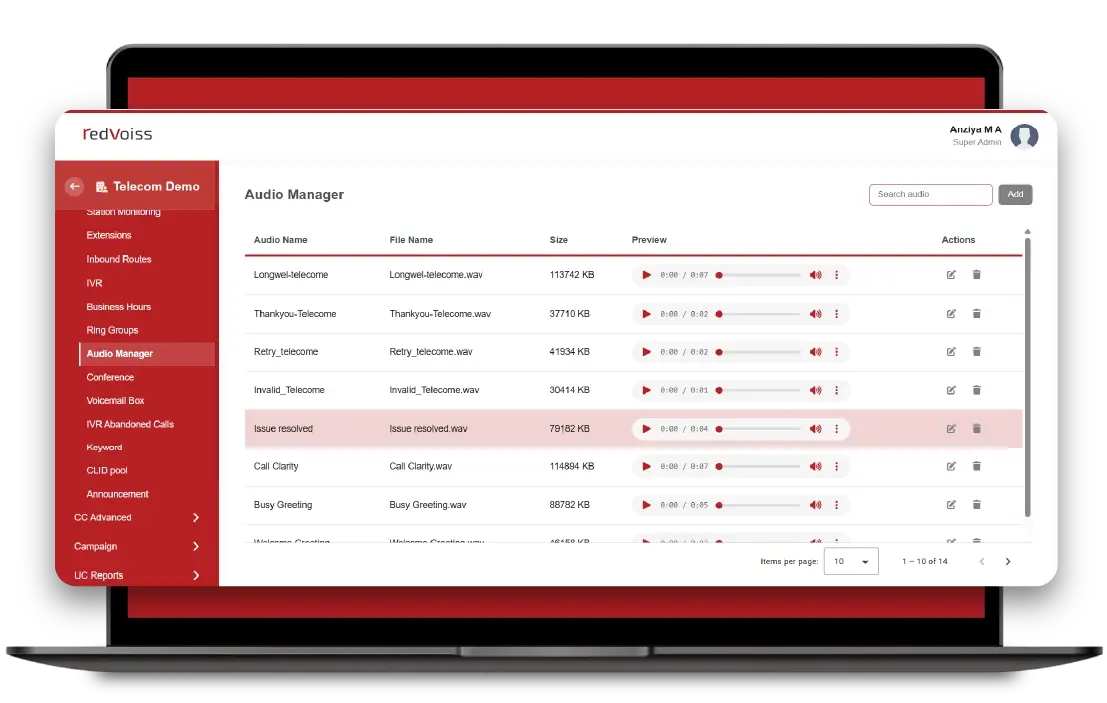Open Ring Groups in the sidebar
The height and width of the screenshot is (703, 1107).
[112, 330]
